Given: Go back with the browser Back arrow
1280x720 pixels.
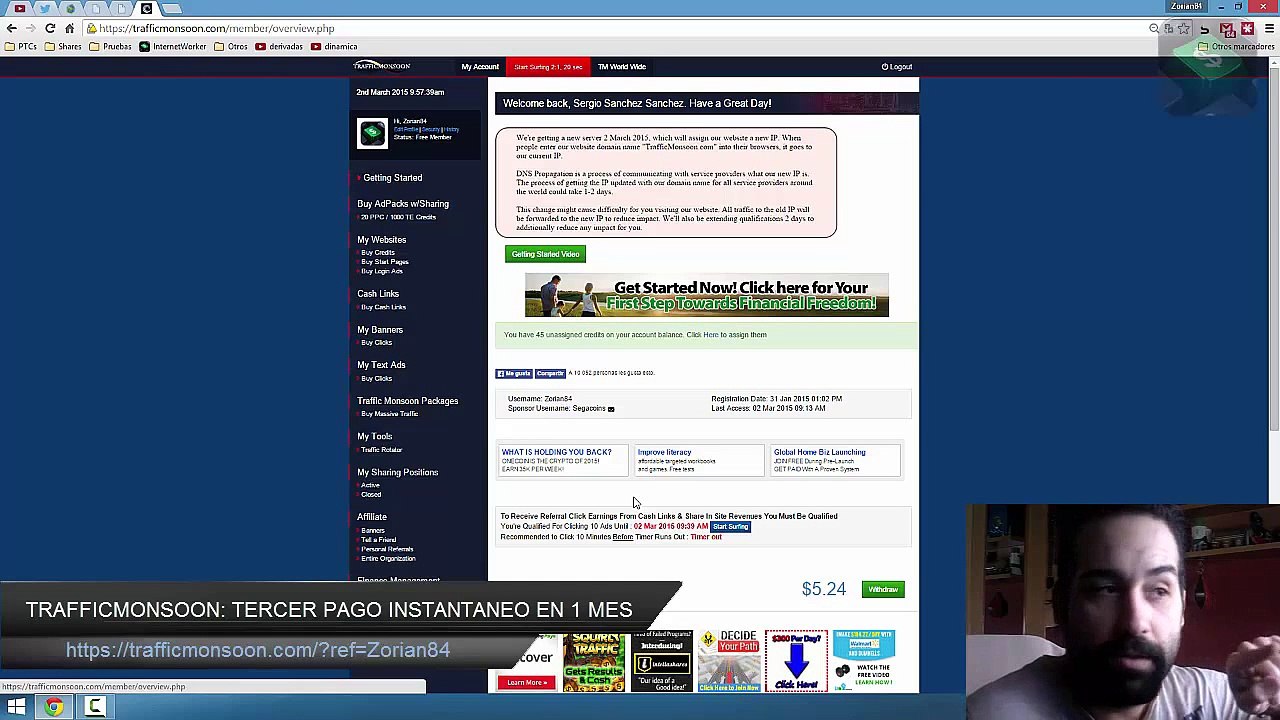Looking at the screenshot, I should 12,28.
